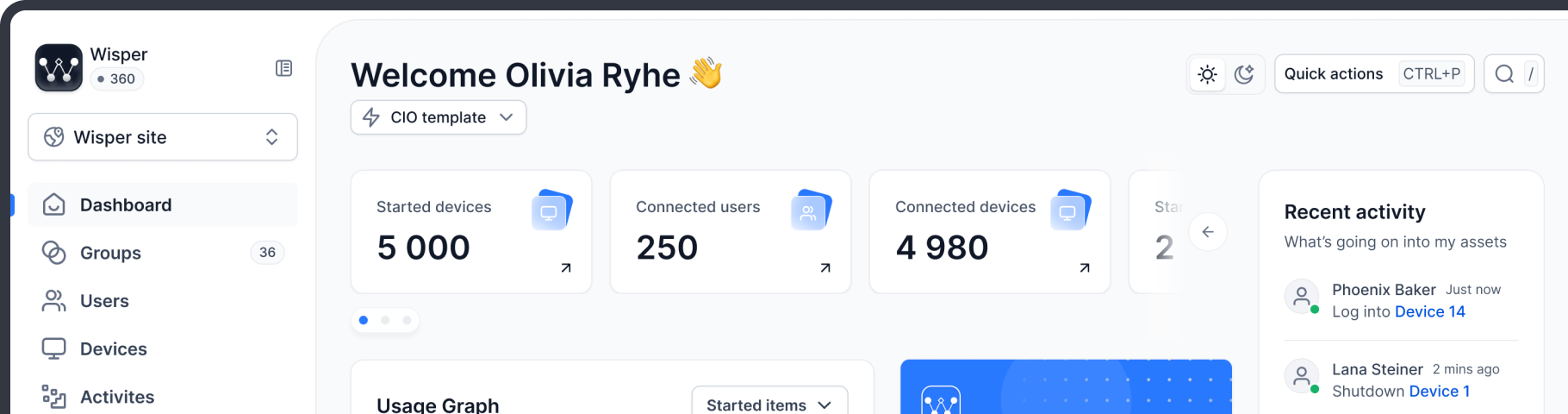Go to Groups in sidebar
1568x414 pixels.
110,253
